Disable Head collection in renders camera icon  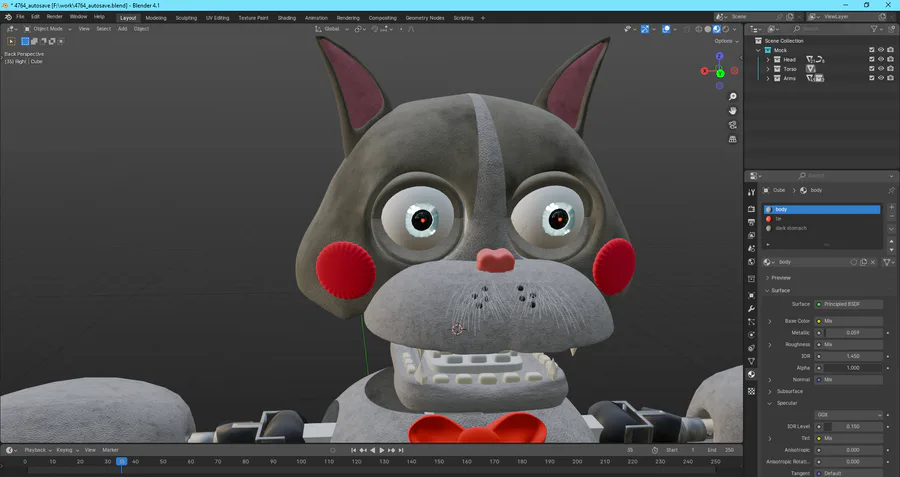[890, 59]
